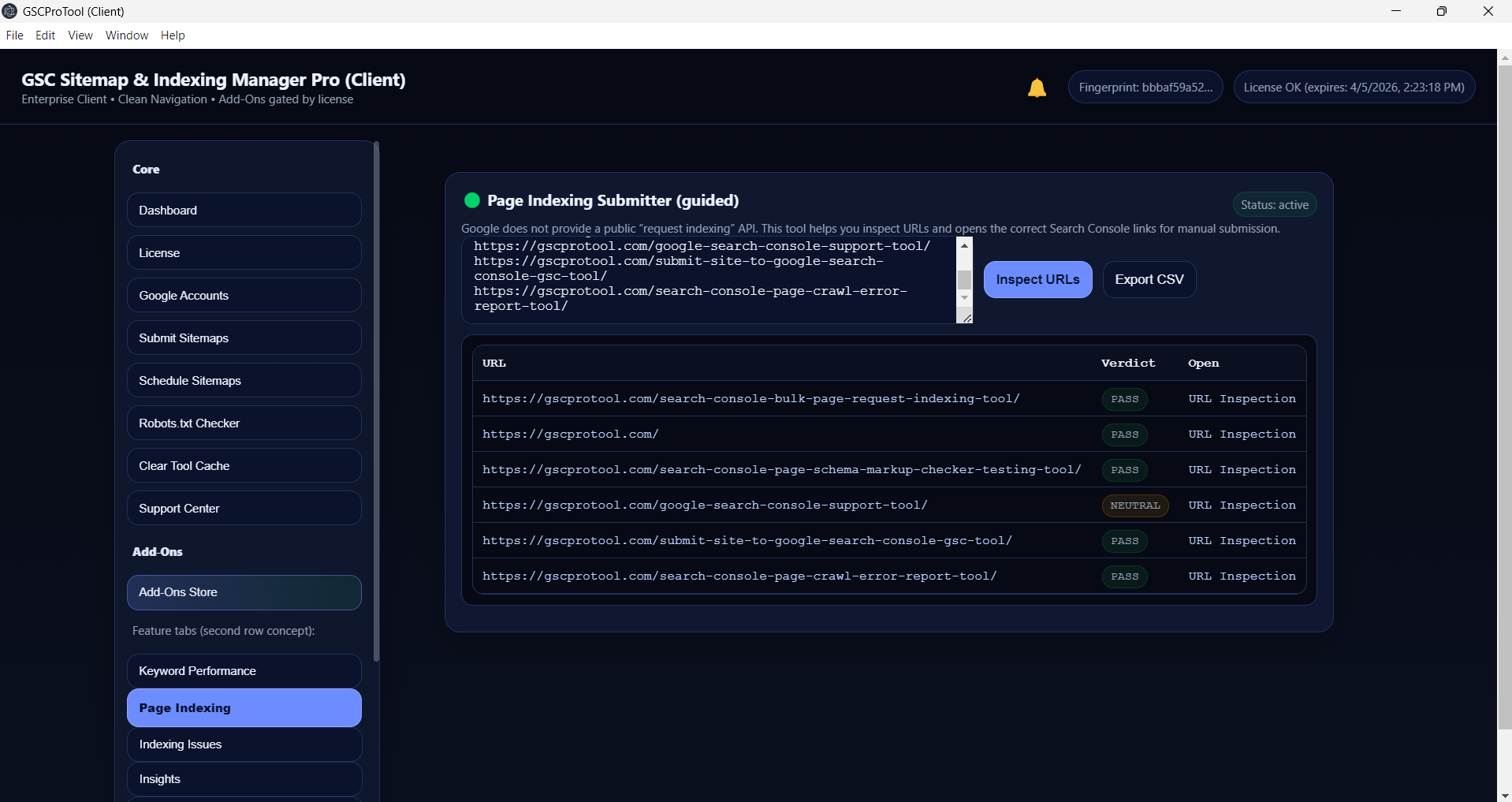Image resolution: width=1512 pixels, height=802 pixels.
Task: Export results with Export CSV
Action: coord(1149,280)
